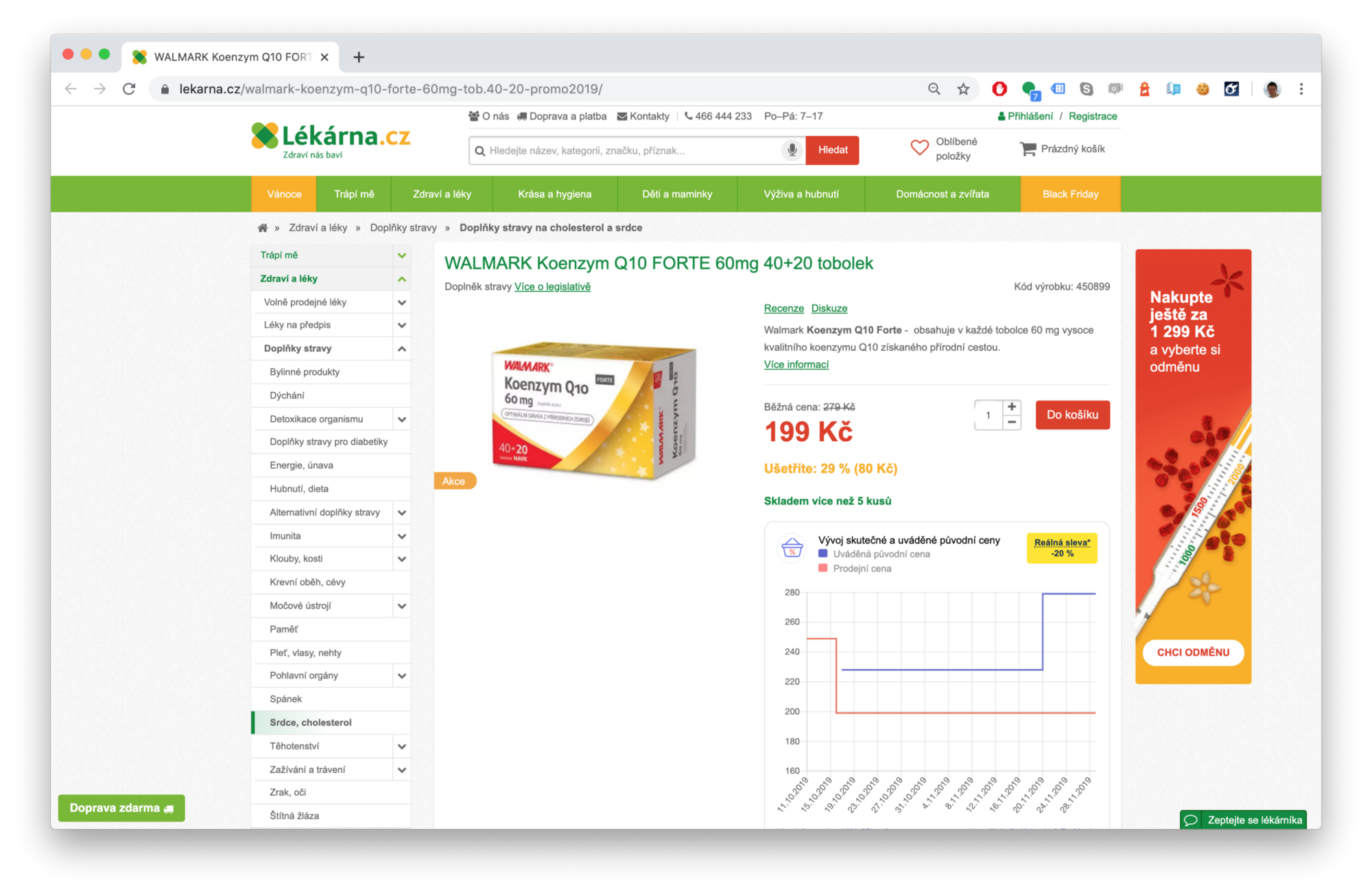Open the 'Zeptejte se lékárníka' chat bubble icon
This screenshot has width=1372, height=896.
tap(1192, 819)
